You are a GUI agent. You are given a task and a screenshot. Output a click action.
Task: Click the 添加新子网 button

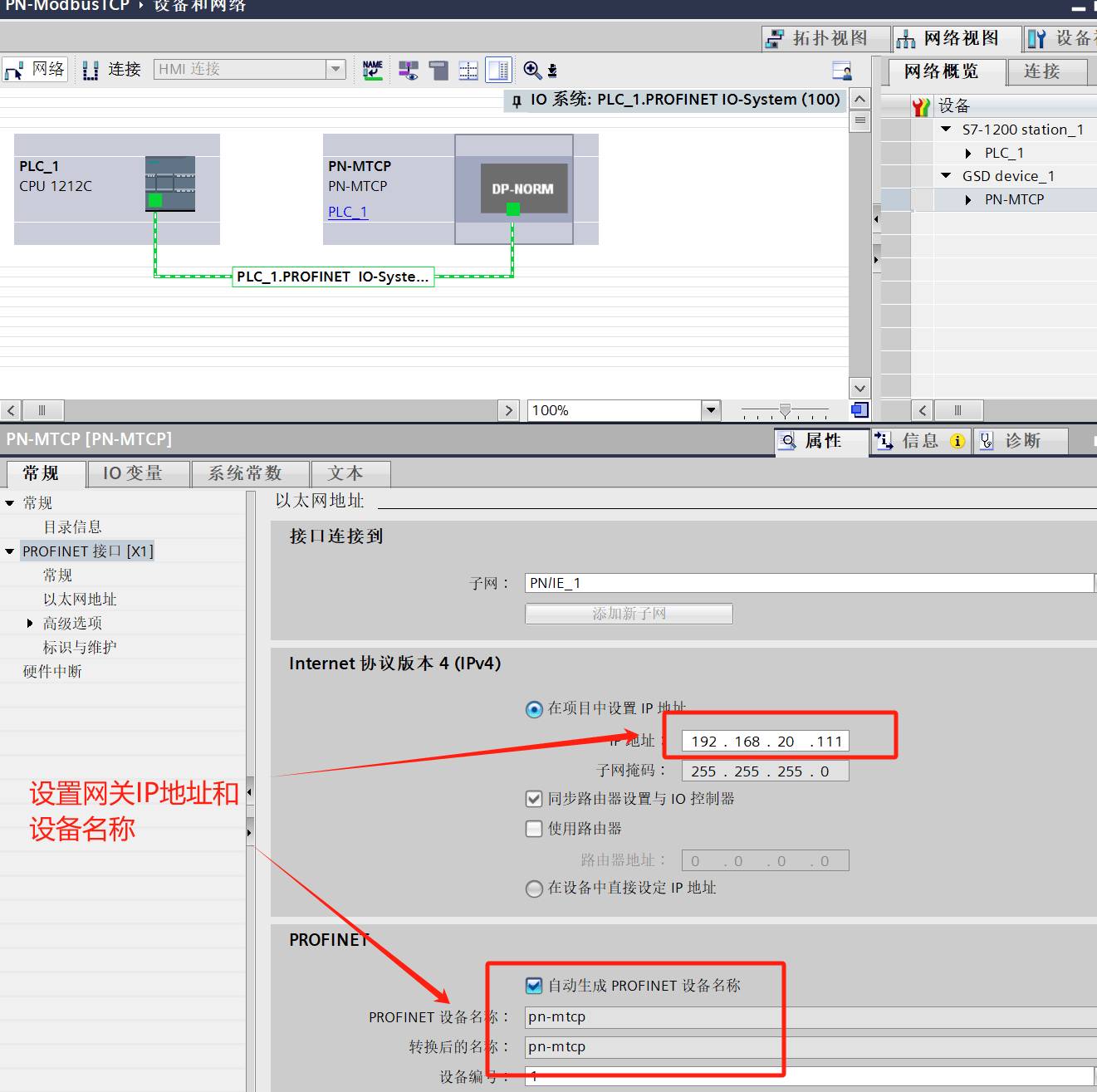click(629, 614)
